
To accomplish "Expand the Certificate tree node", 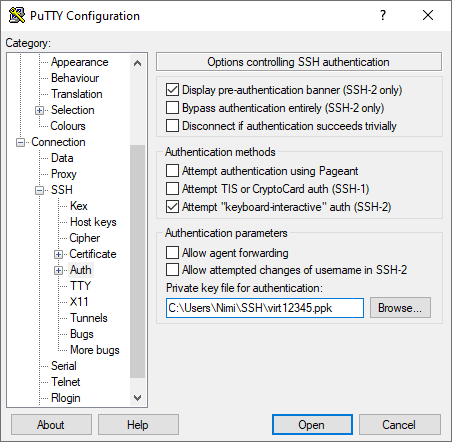I will (x=58, y=254).
